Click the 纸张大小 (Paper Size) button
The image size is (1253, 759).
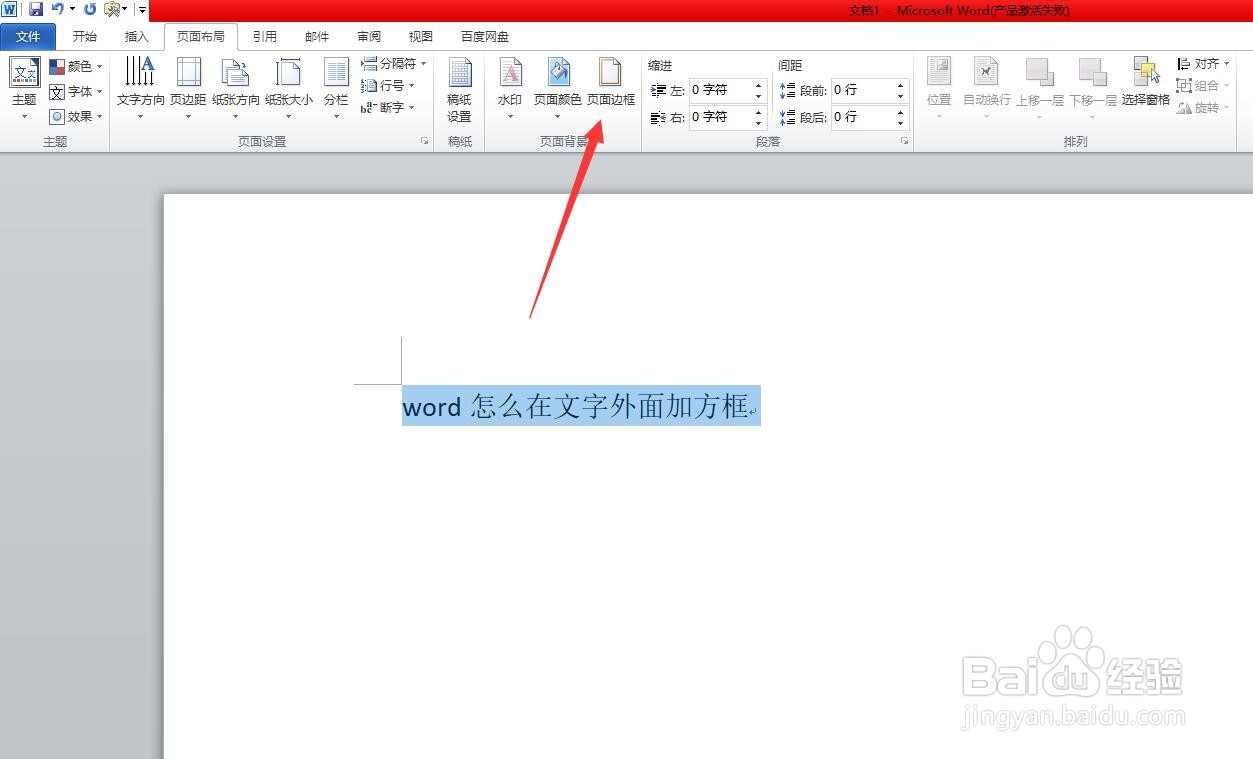(x=289, y=89)
